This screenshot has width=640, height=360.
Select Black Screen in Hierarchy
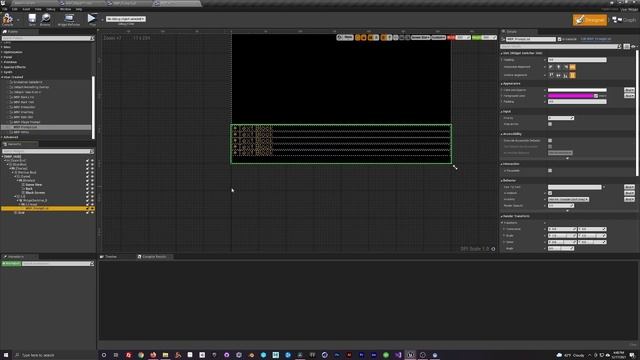35,193
